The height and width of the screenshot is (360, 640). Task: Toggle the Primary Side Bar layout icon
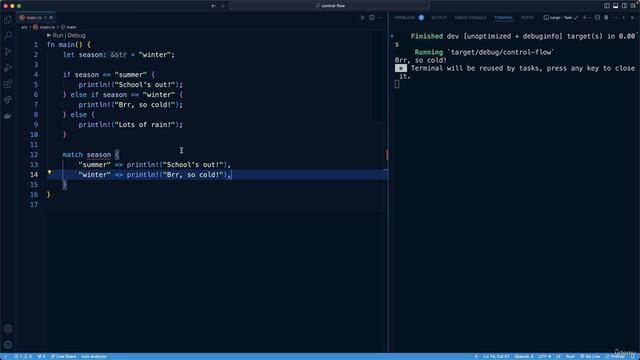tap(607, 6)
